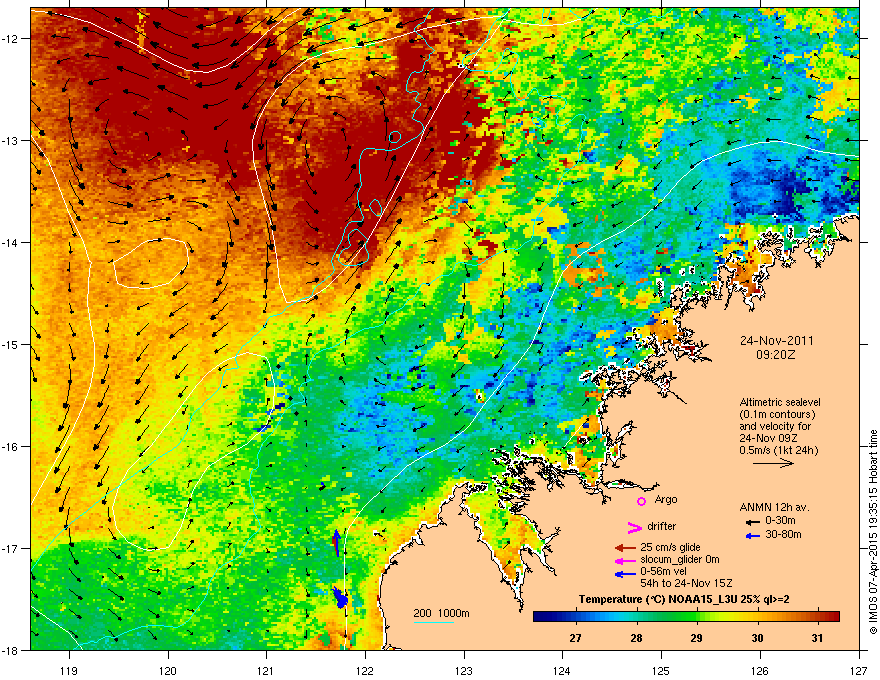Click the colorbar tick label '30'
880x680 pixels.
point(758,638)
